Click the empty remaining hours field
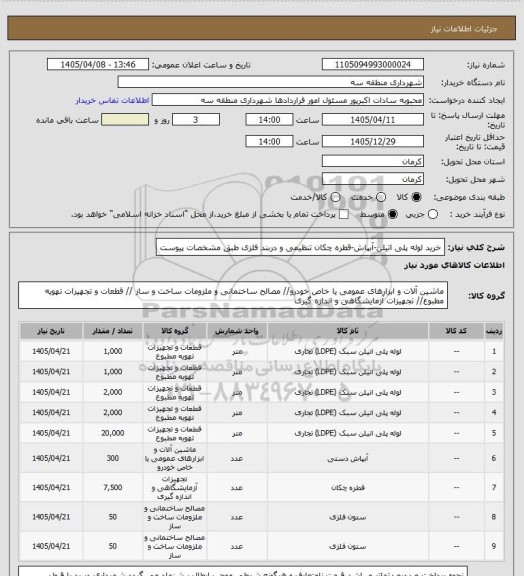Screen dimensions: 524x576 pyautogui.click(x=125, y=120)
